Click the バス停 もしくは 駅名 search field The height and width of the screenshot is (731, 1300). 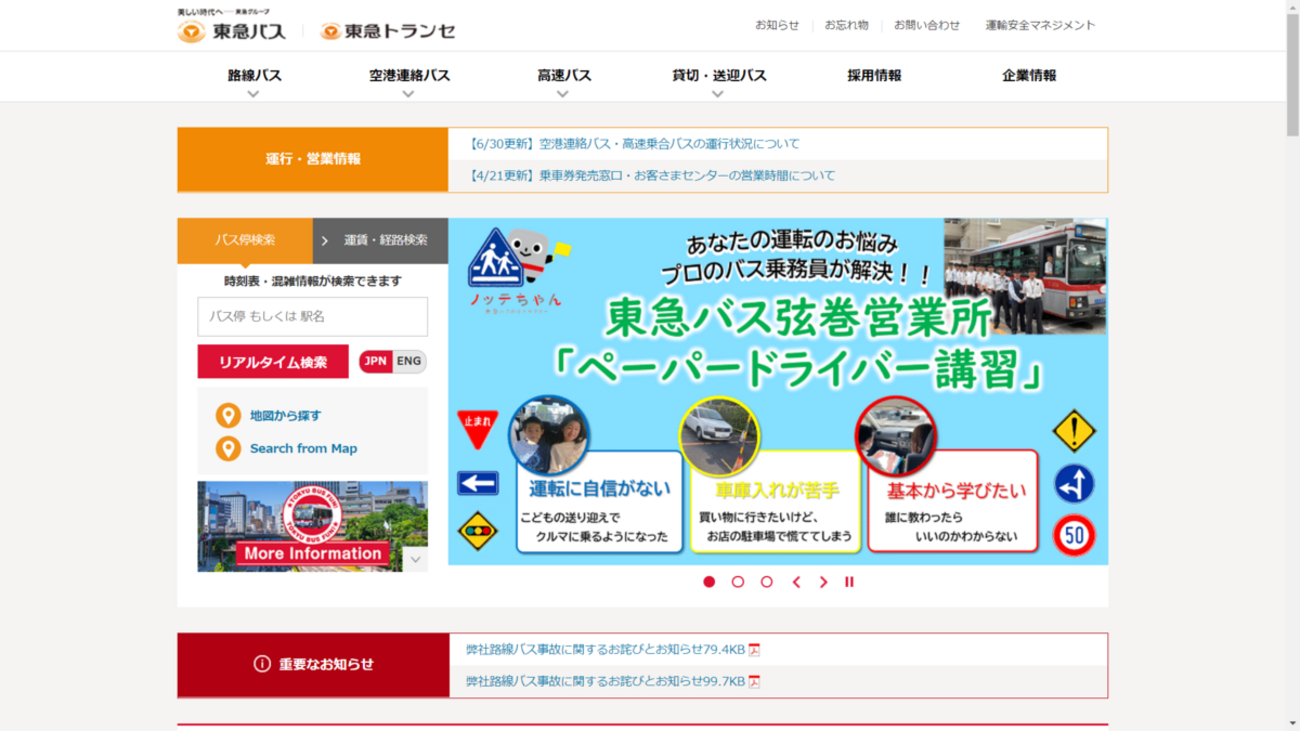313,316
